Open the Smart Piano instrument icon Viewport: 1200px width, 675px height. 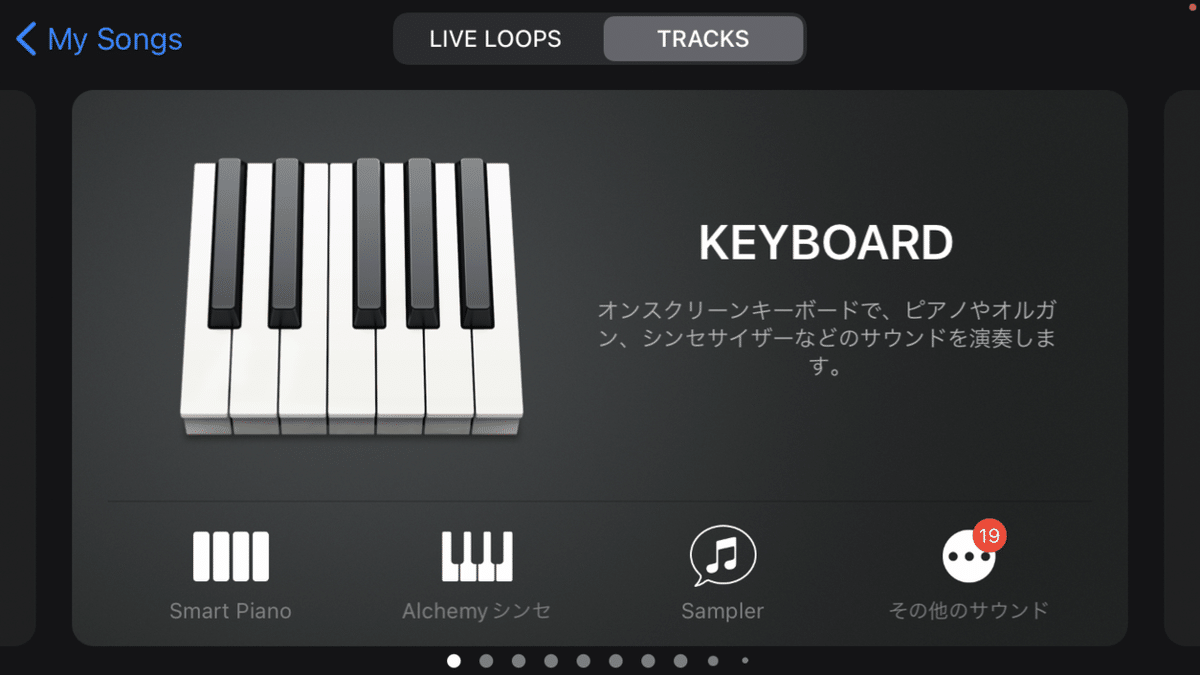pos(231,556)
